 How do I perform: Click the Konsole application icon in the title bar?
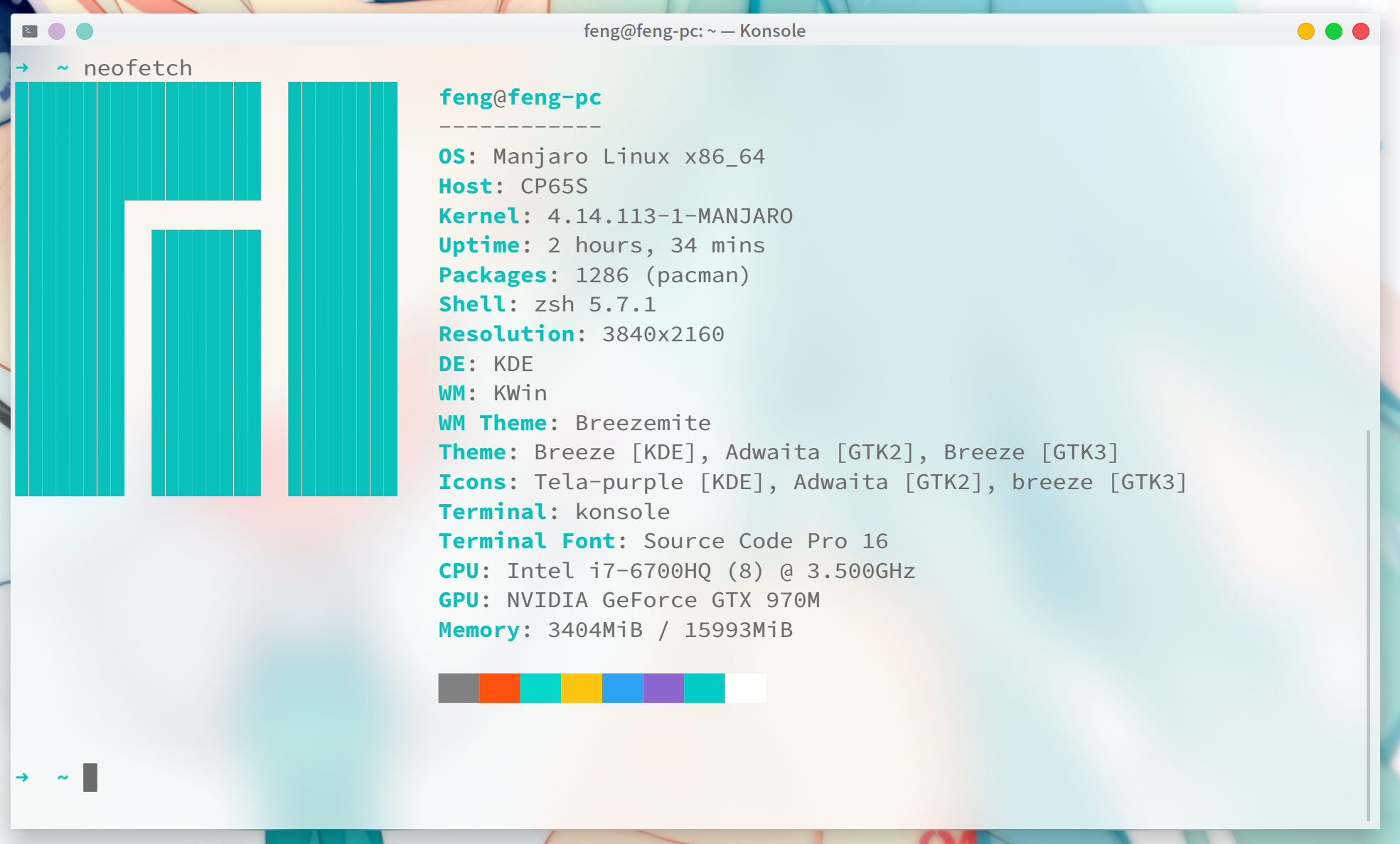click(x=29, y=31)
